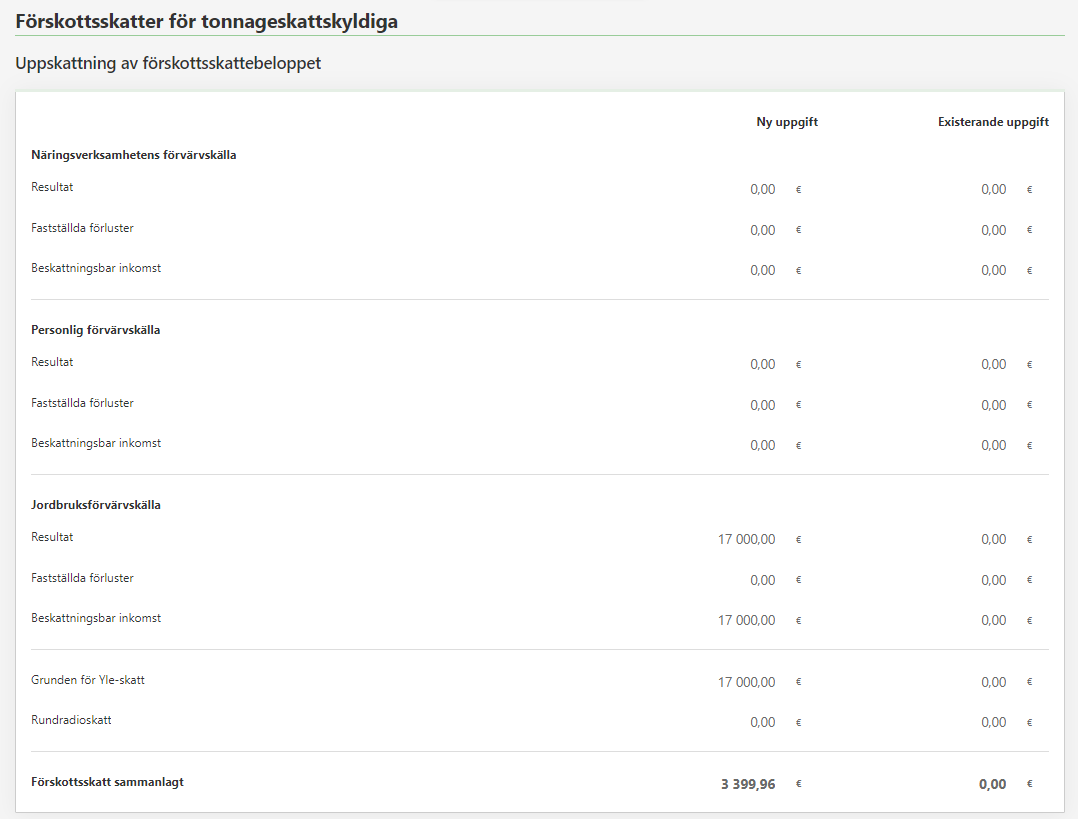Click existing Resultat value under Jordbruksförvärvskälla

pyautogui.click(x=993, y=539)
